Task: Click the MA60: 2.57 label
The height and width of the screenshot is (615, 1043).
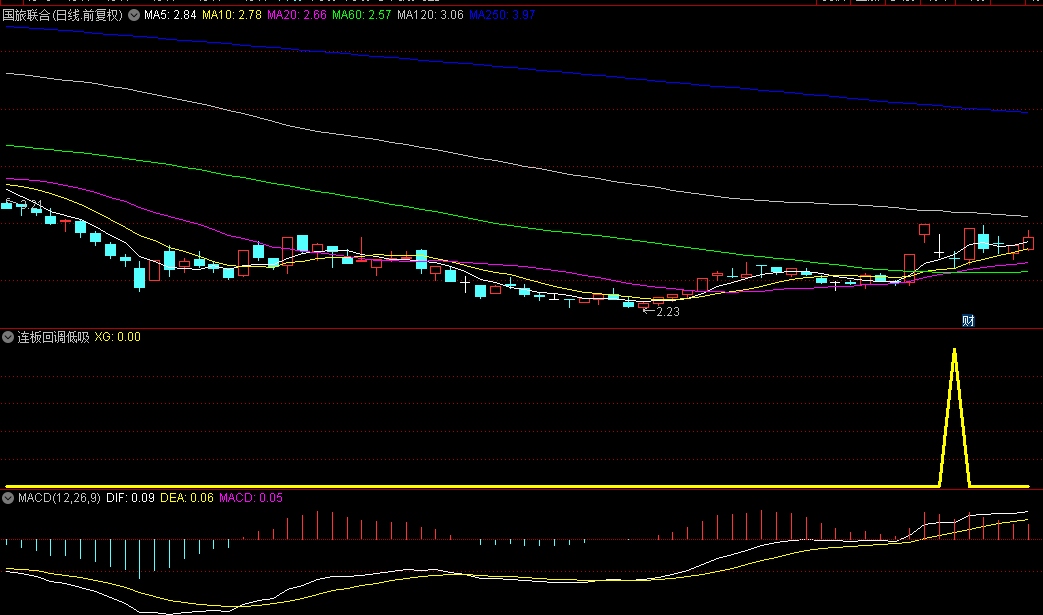Action: coord(361,15)
